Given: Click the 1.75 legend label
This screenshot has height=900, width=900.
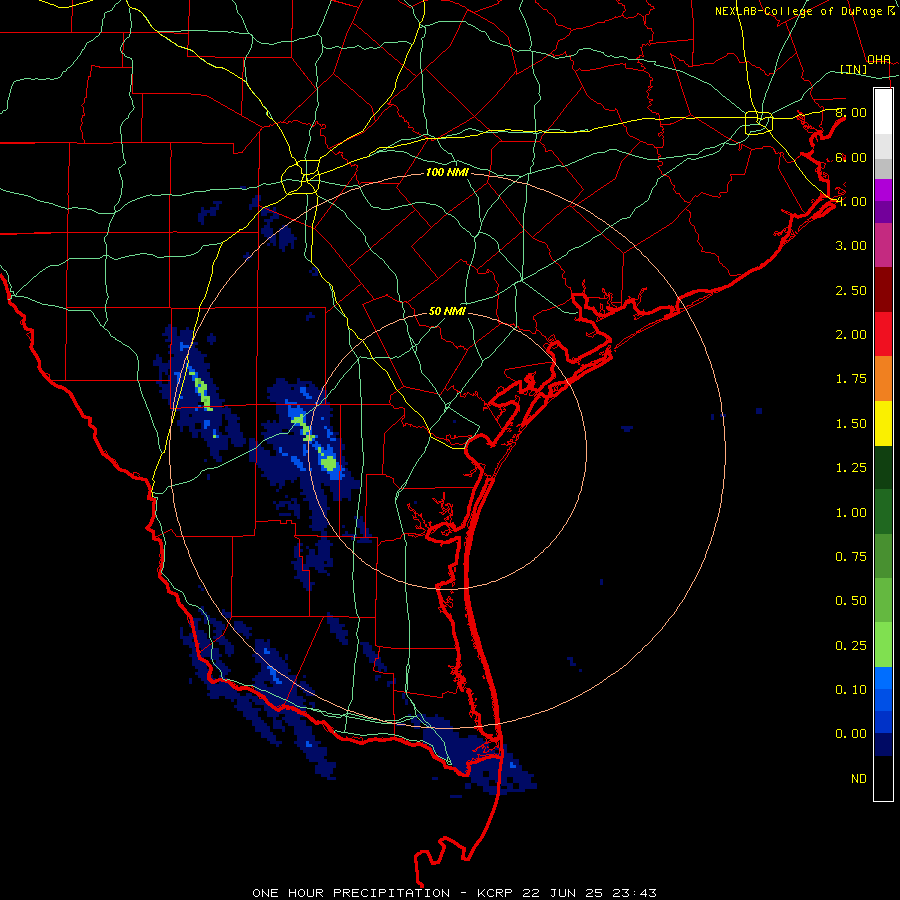Looking at the screenshot, I should 851,379.
